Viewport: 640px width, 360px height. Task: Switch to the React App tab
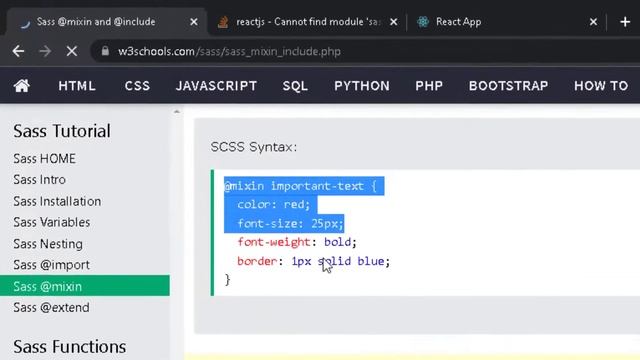[x=506, y=22]
